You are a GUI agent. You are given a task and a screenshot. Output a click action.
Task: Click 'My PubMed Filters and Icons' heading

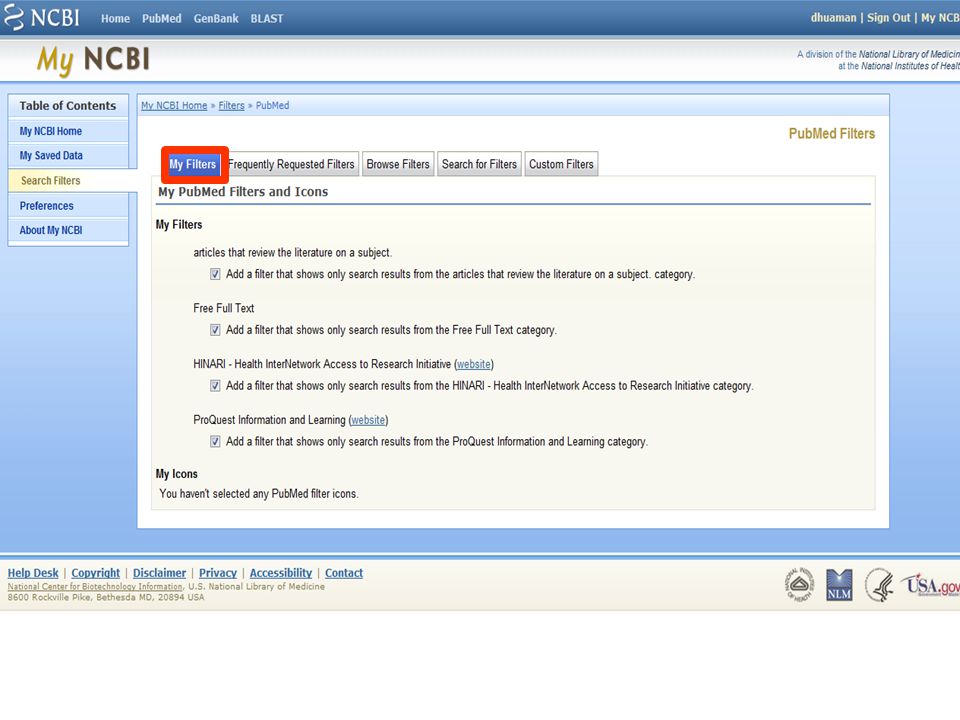[x=243, y=192]
